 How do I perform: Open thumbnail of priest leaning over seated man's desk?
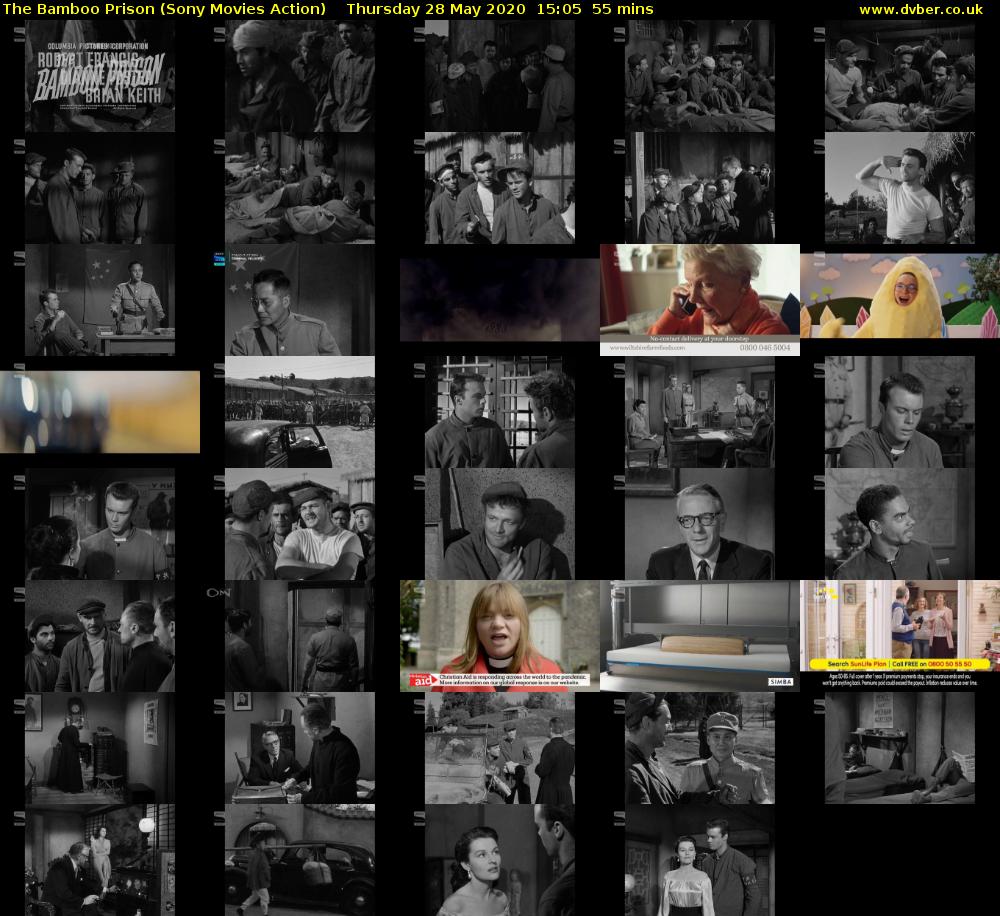pyautogui.click(x=300, y=748)
